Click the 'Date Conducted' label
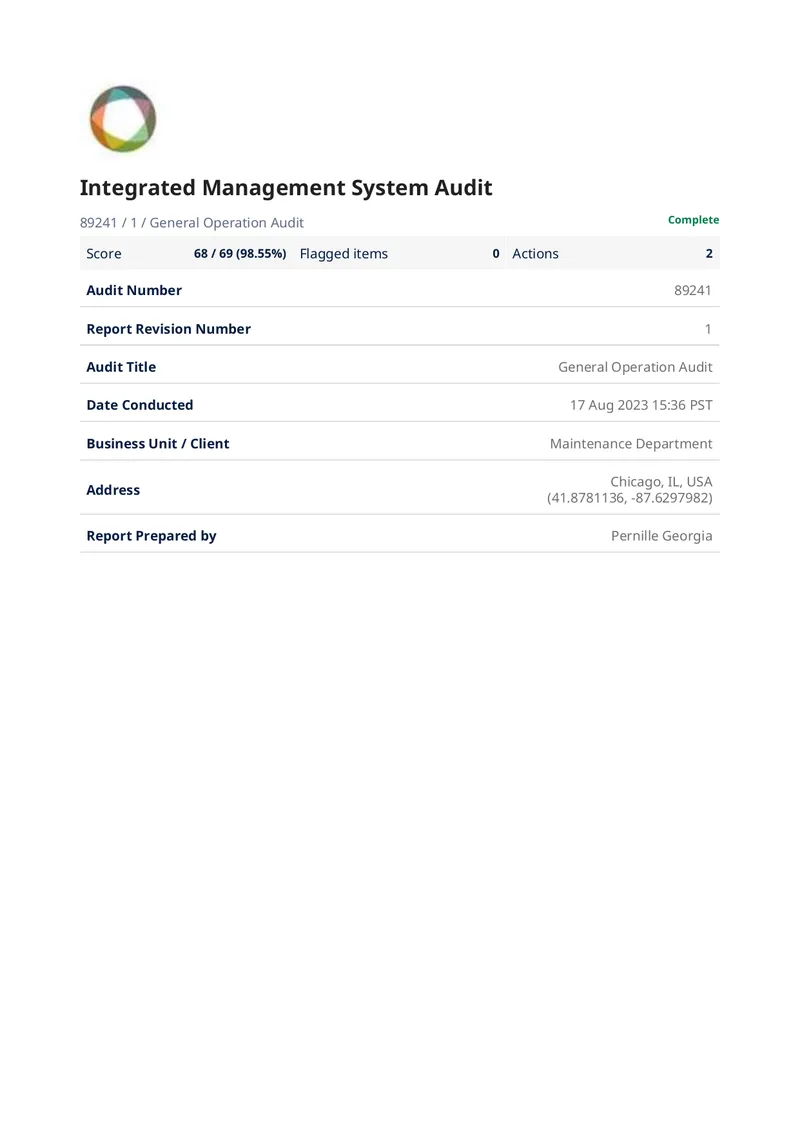The width and height of the screenshot is (800, 1130). pyautogui.click(x=140, y=405)
